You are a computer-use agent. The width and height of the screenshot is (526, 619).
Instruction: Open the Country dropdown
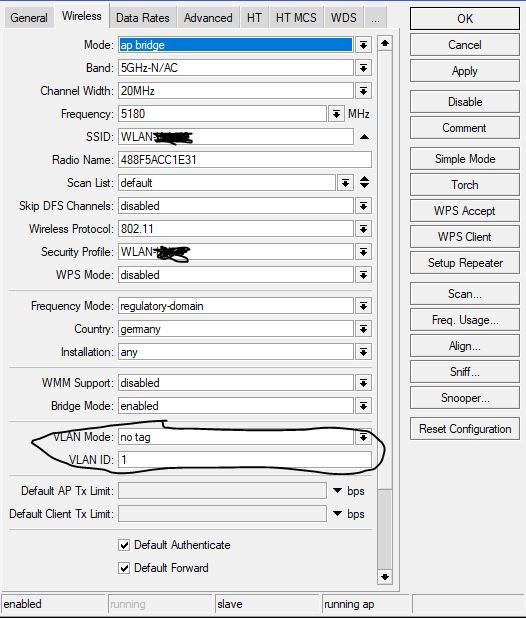(x=363, y=329)
